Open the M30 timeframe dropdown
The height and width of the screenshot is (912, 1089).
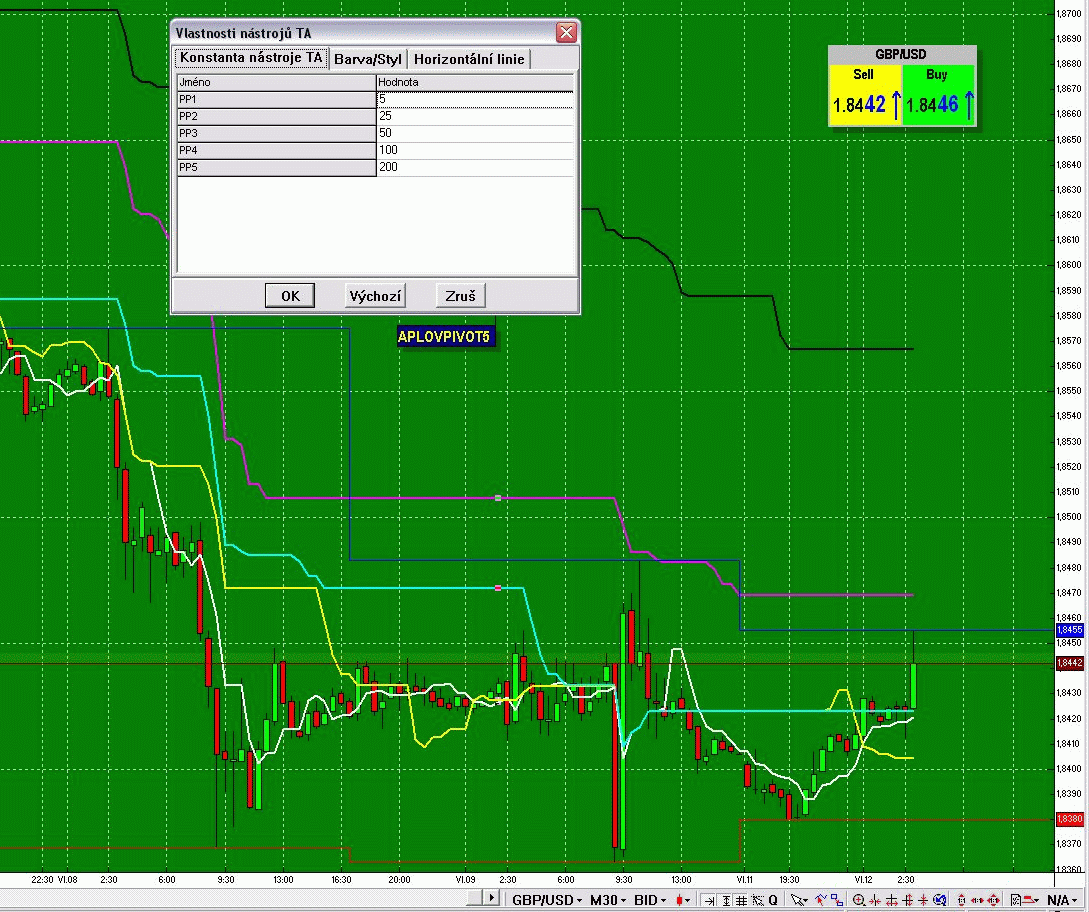point(608,899)
